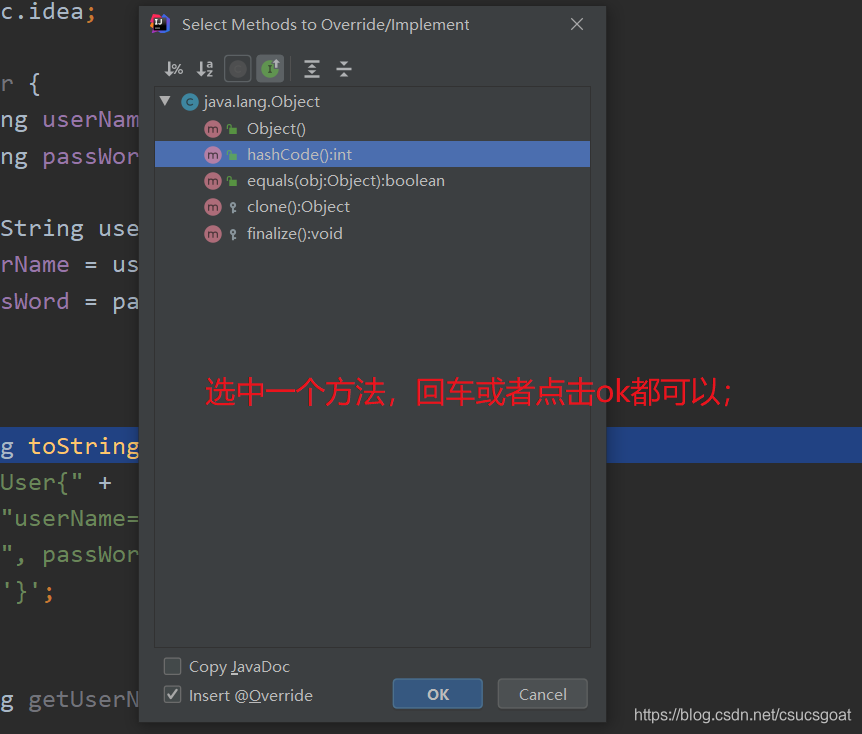Toggle the show interfaces green icon

point(270,69)
